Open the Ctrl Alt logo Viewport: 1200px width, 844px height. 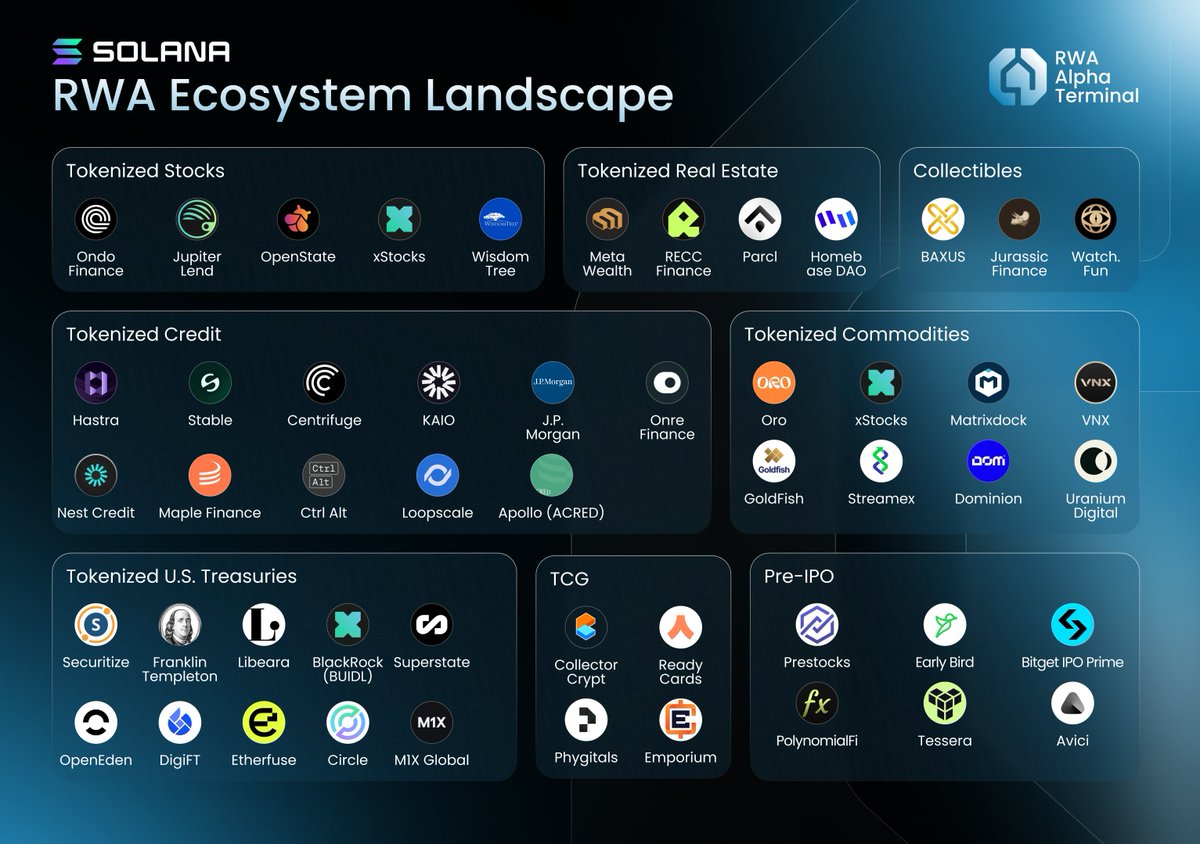324,475
